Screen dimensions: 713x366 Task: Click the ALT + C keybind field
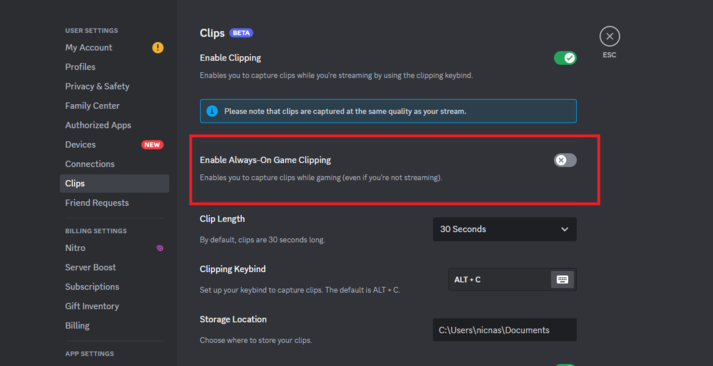click(x=512, y=280)
